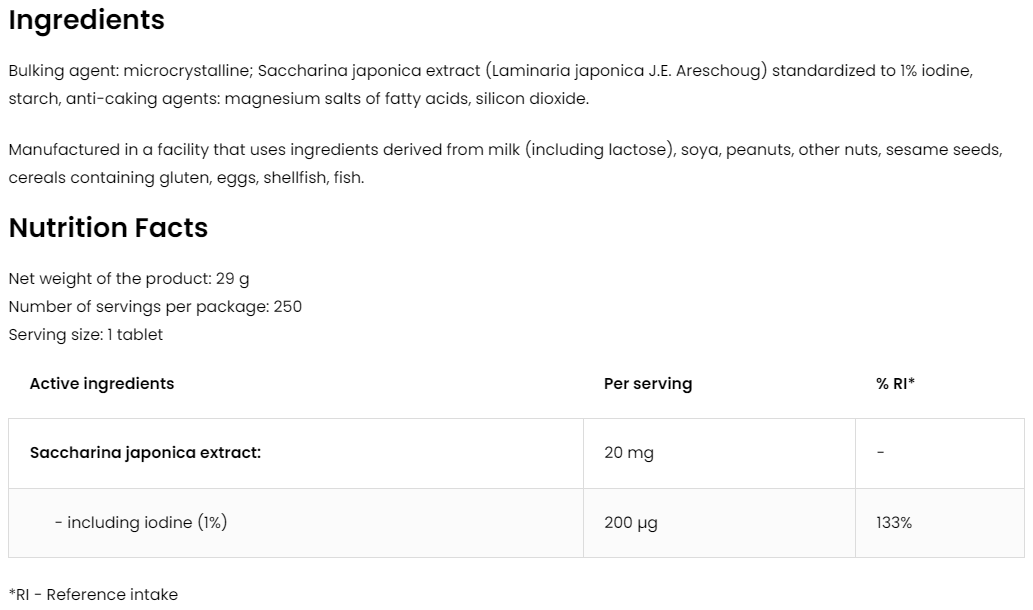Screen dimensions: 1033x610
Task: Click the Ingredients heading
Action: 87,20
